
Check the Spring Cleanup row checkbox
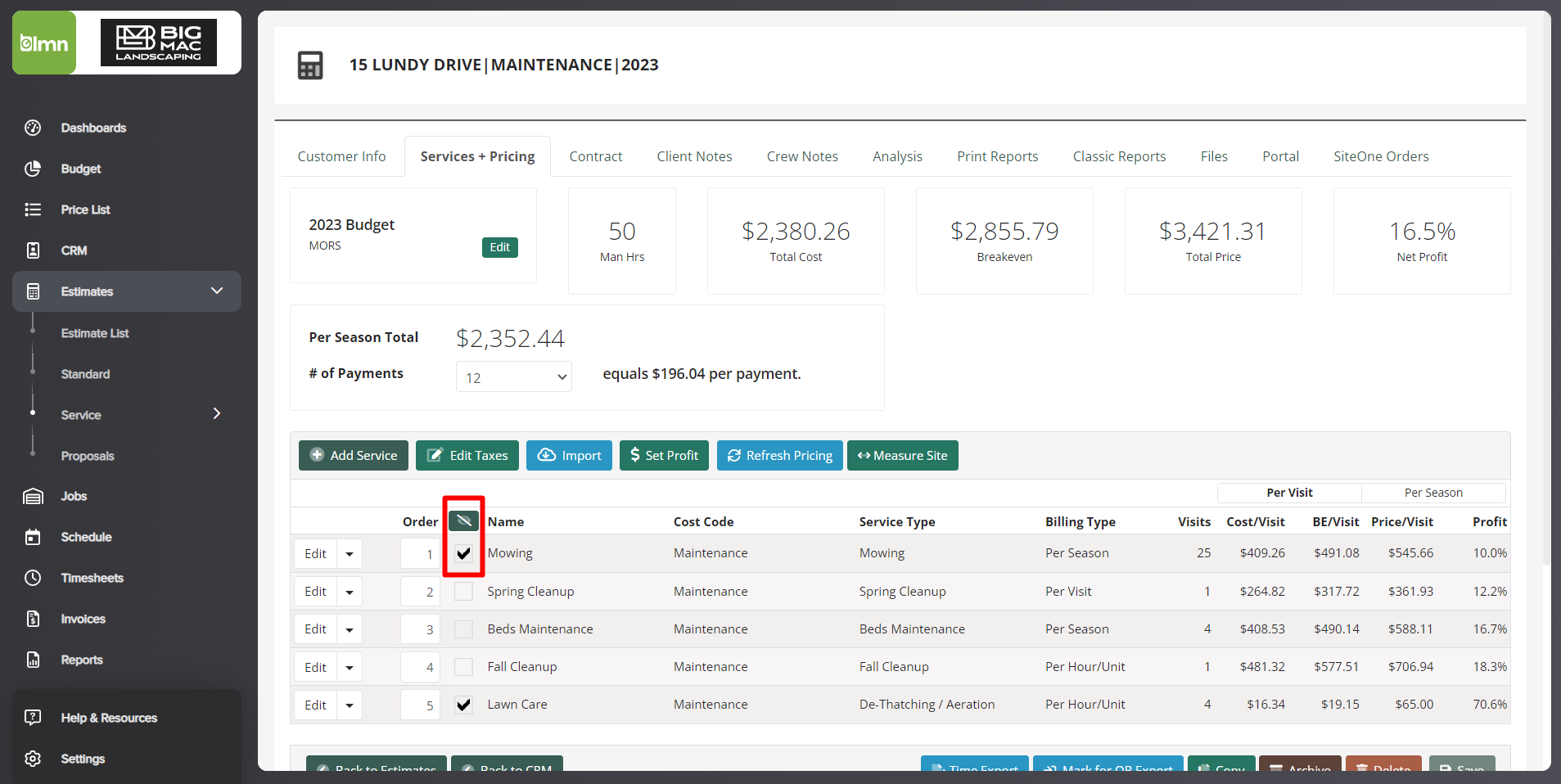tap(463, 592)
